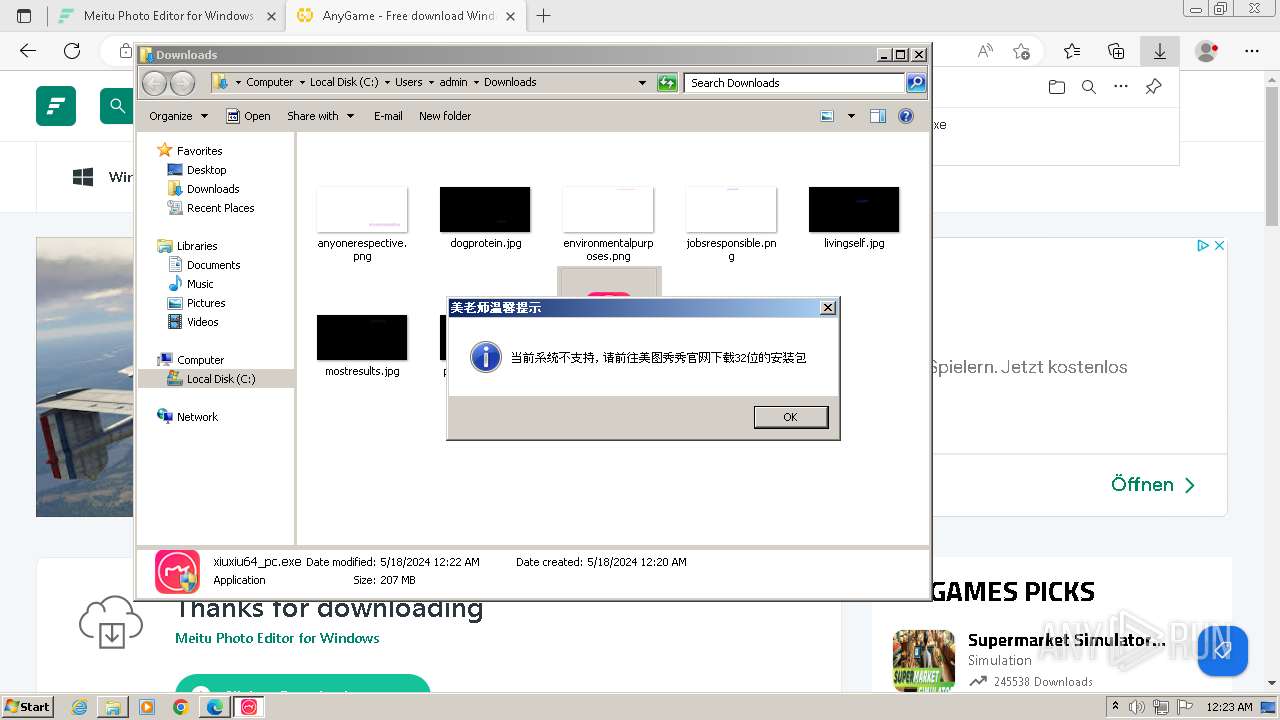Click the Read aloud icon in Edge
Image resolution: width=1280 pixels, height=720 pixels.
tap(985, 51)
